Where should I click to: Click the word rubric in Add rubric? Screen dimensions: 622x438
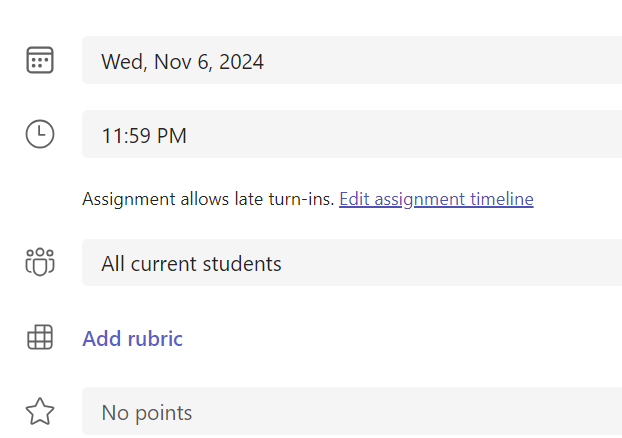(x=154, y=339)
